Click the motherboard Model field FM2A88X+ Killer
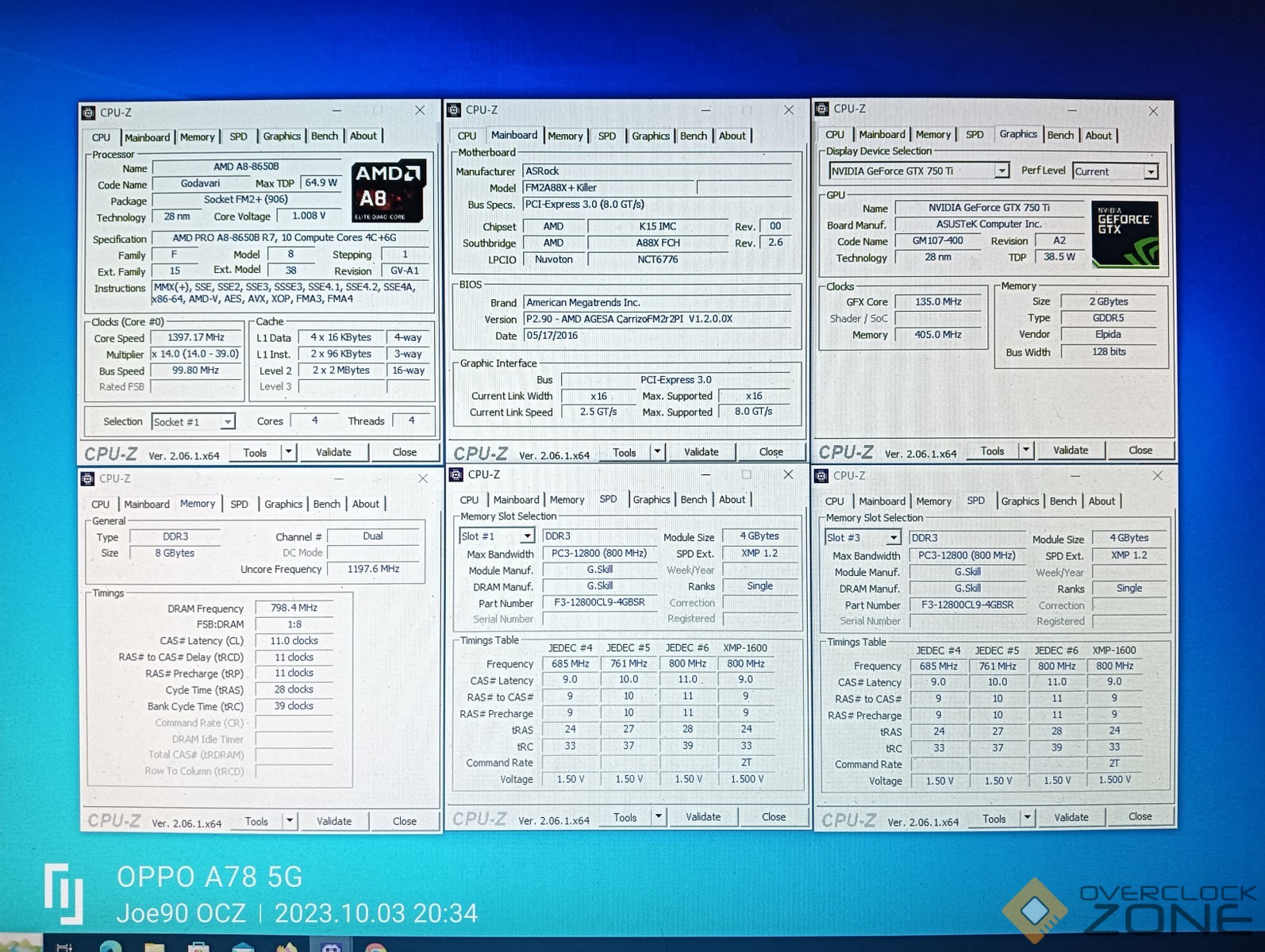Screen dimensions: 1265x952 609,188
